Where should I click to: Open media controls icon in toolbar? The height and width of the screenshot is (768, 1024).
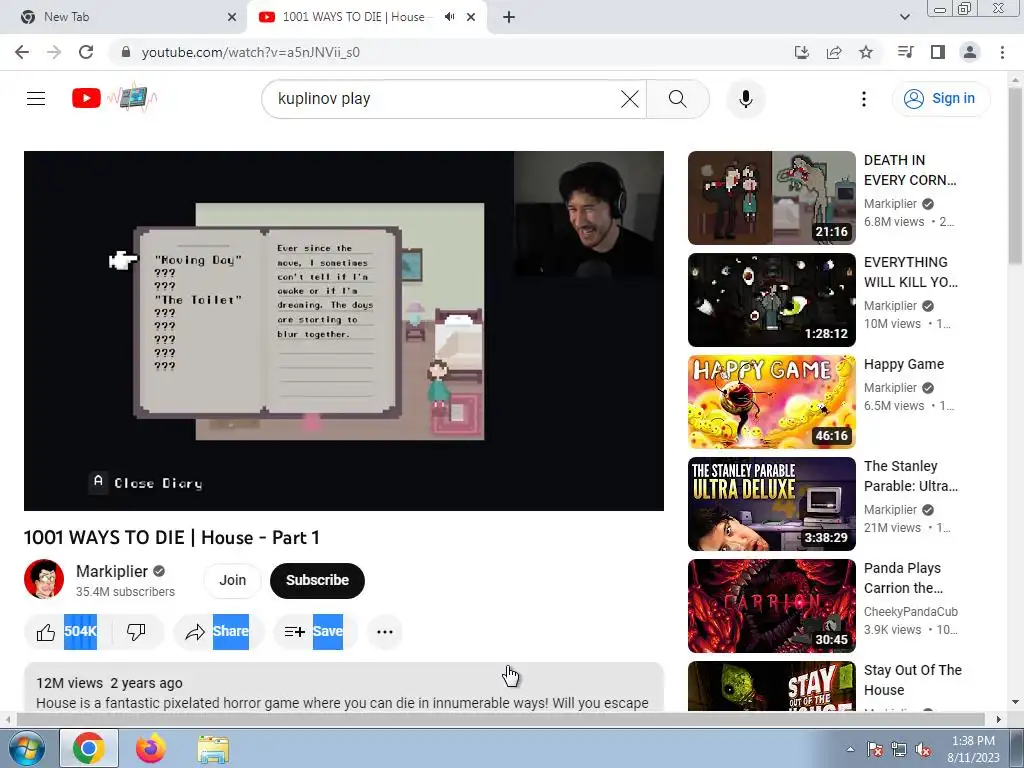(x=905, y=52)
